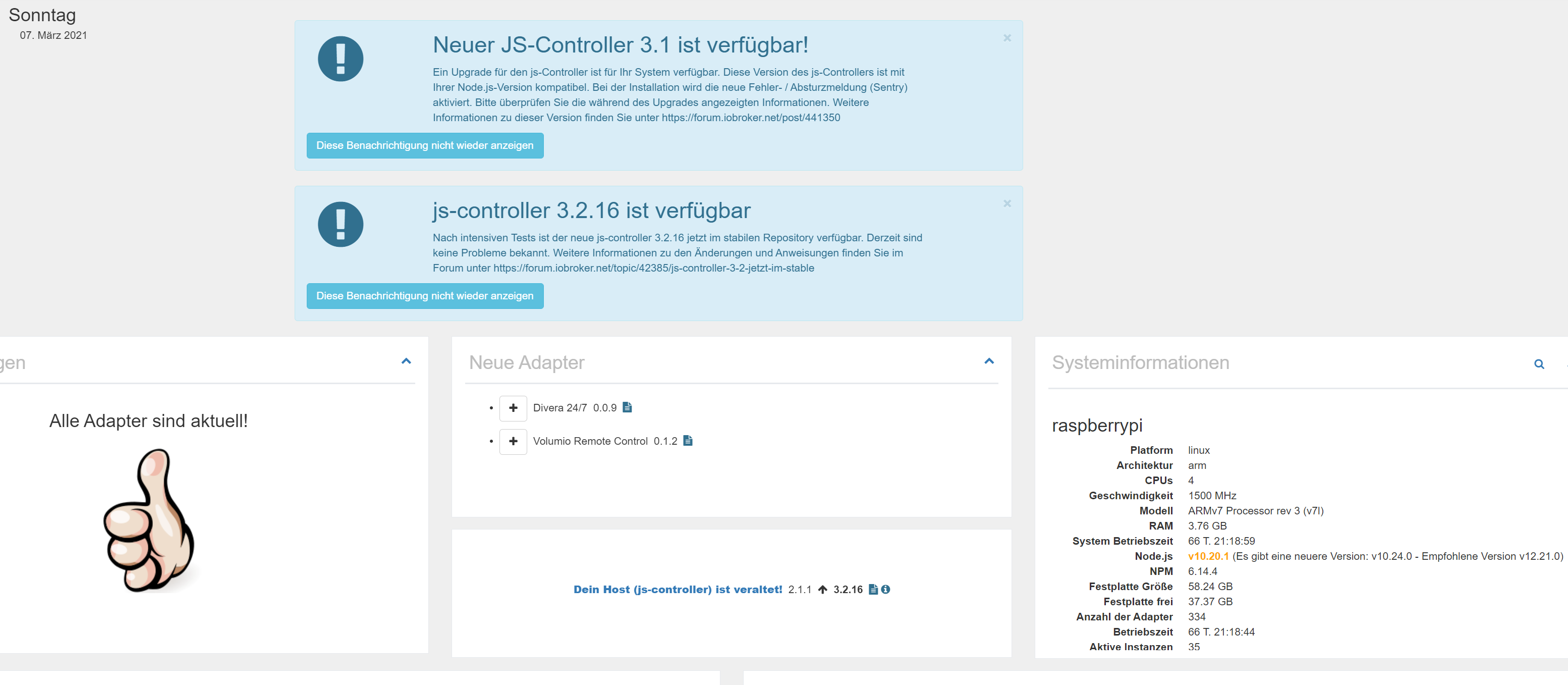The image size is (1568, 685).
Task: Hide the JS-Controller 3.1 notification permanently
Action: pyautogui.click(x=424, y=145)
